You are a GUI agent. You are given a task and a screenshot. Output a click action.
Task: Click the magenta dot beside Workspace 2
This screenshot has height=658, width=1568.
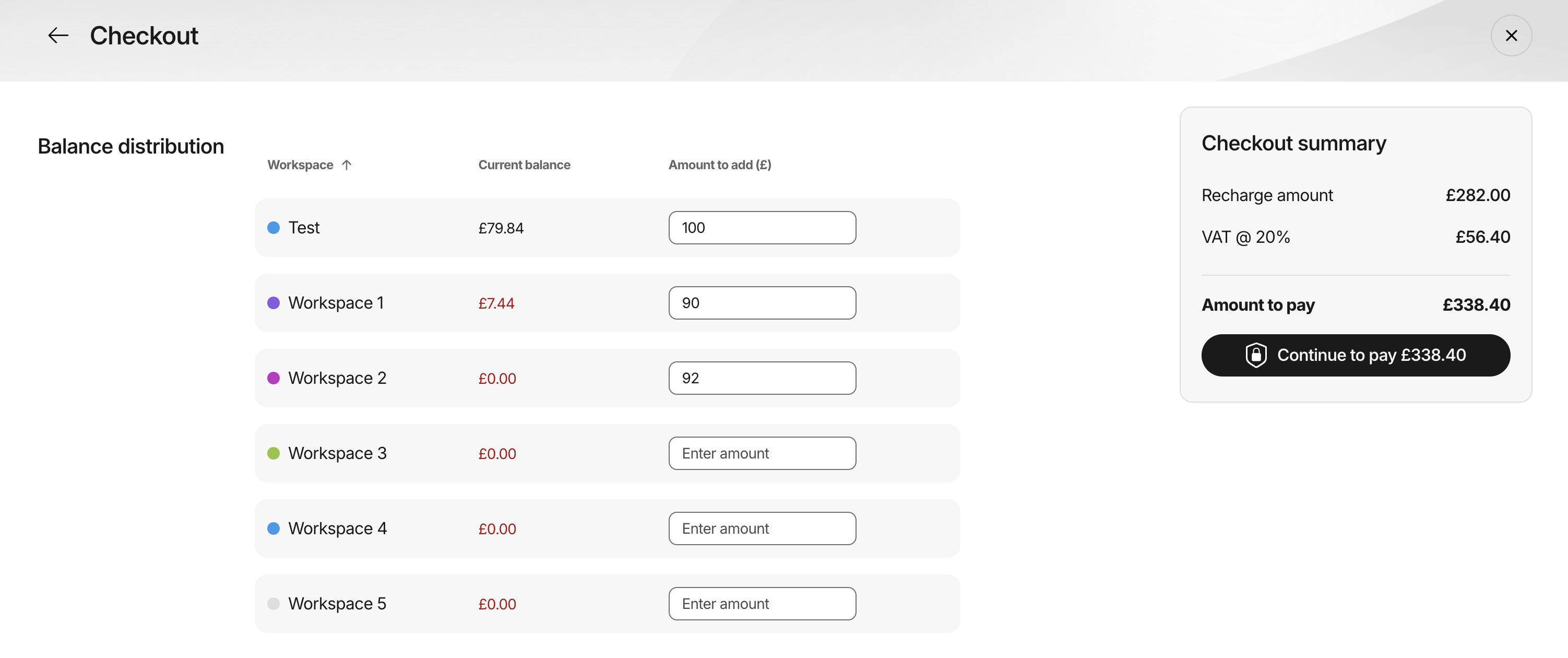[x=274, y=378]
